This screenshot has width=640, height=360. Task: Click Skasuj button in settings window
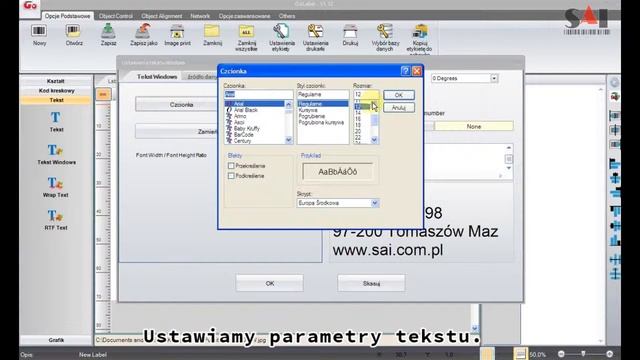tap(371, 283)
